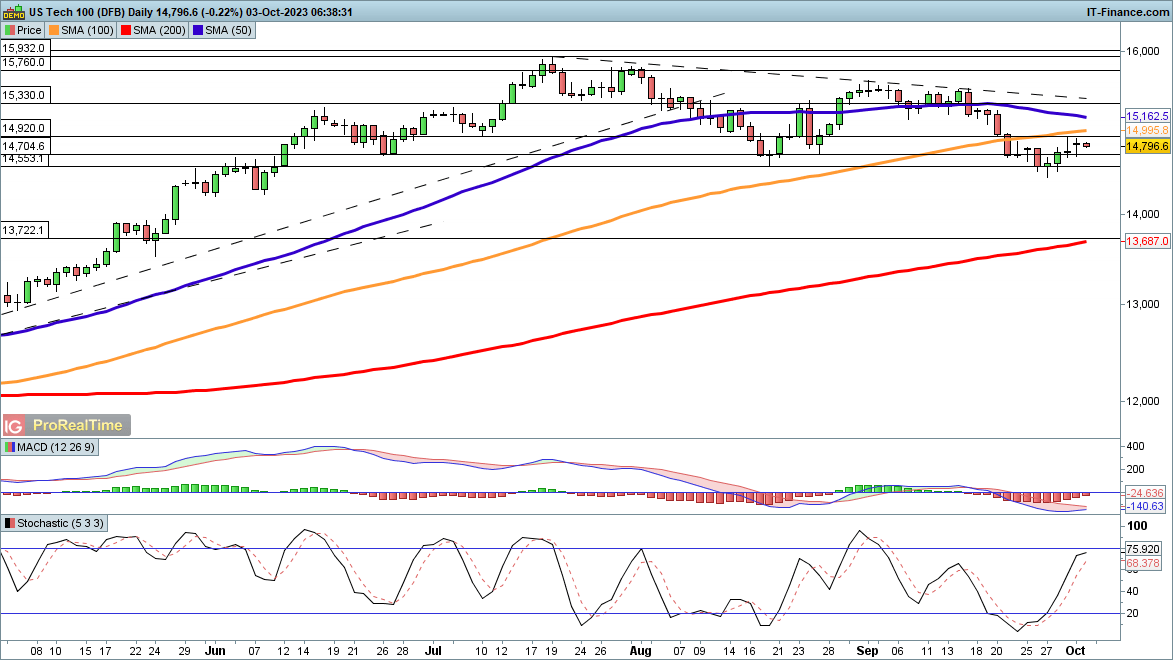Click the 75.920 stochastic value tag
The width and height of the screenshot is (1173, 660).
click(x=1143, y=549)
